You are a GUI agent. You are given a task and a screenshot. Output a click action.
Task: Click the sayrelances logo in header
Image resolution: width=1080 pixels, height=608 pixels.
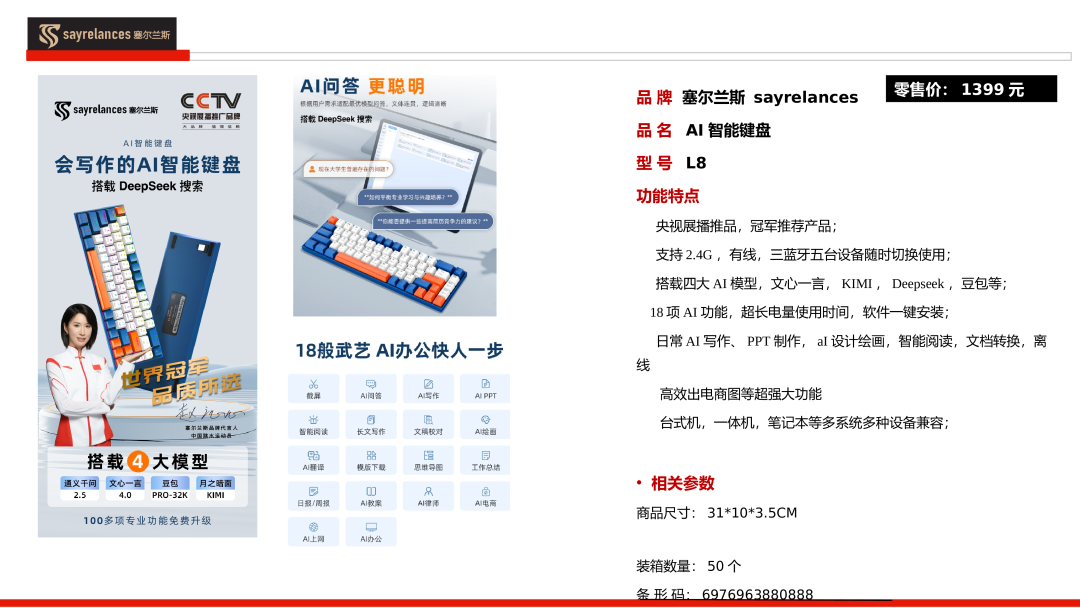[102, 34]
